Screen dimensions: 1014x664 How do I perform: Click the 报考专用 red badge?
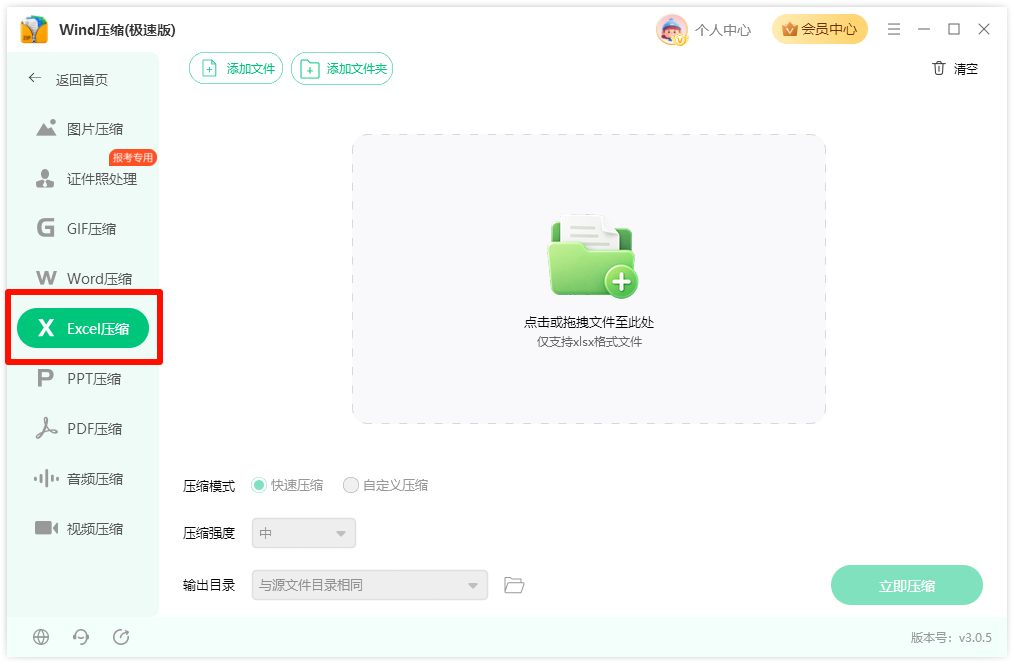(x=133, y=157)
